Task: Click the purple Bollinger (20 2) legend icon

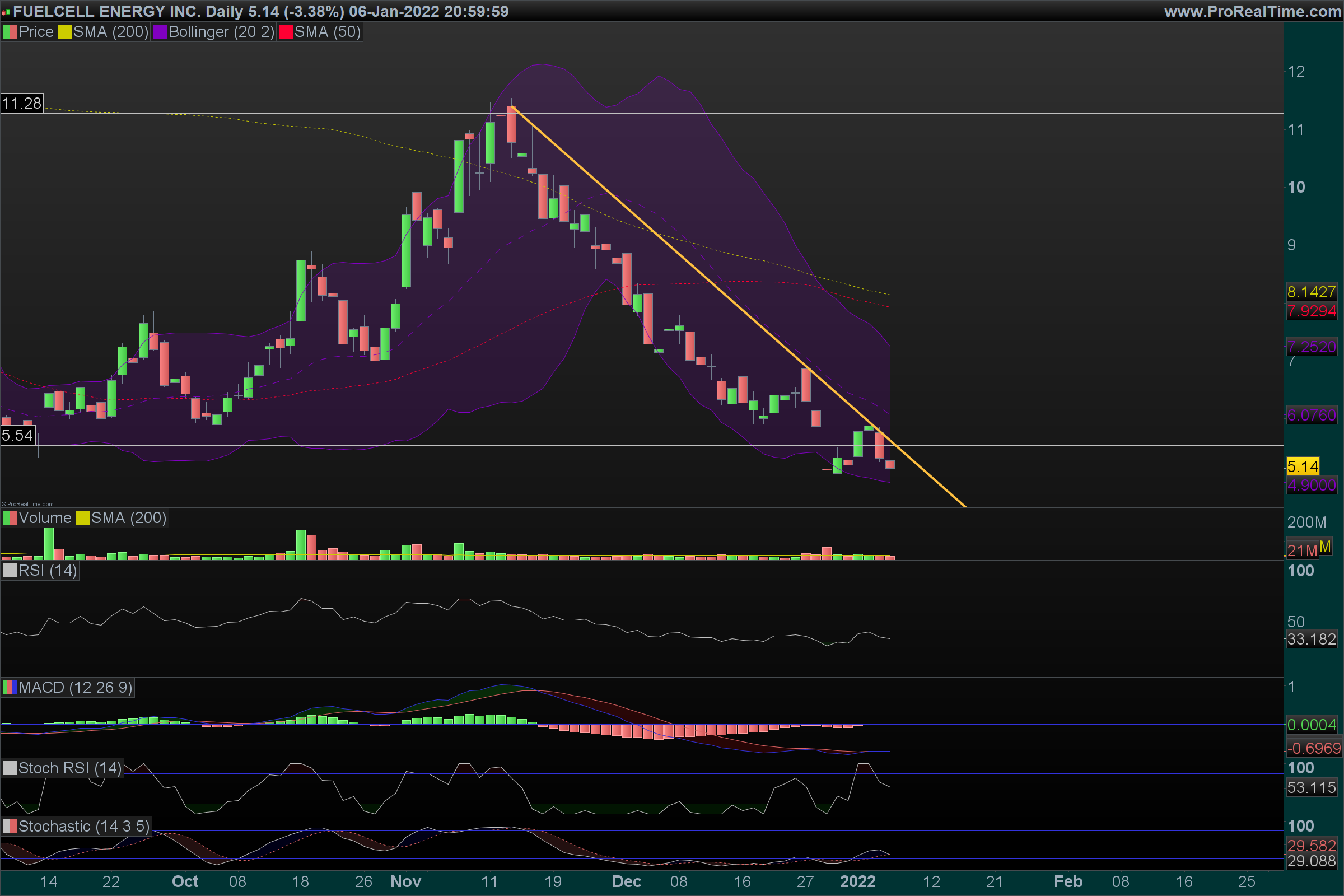Action: pyautogui.click(x=160, y=32)
